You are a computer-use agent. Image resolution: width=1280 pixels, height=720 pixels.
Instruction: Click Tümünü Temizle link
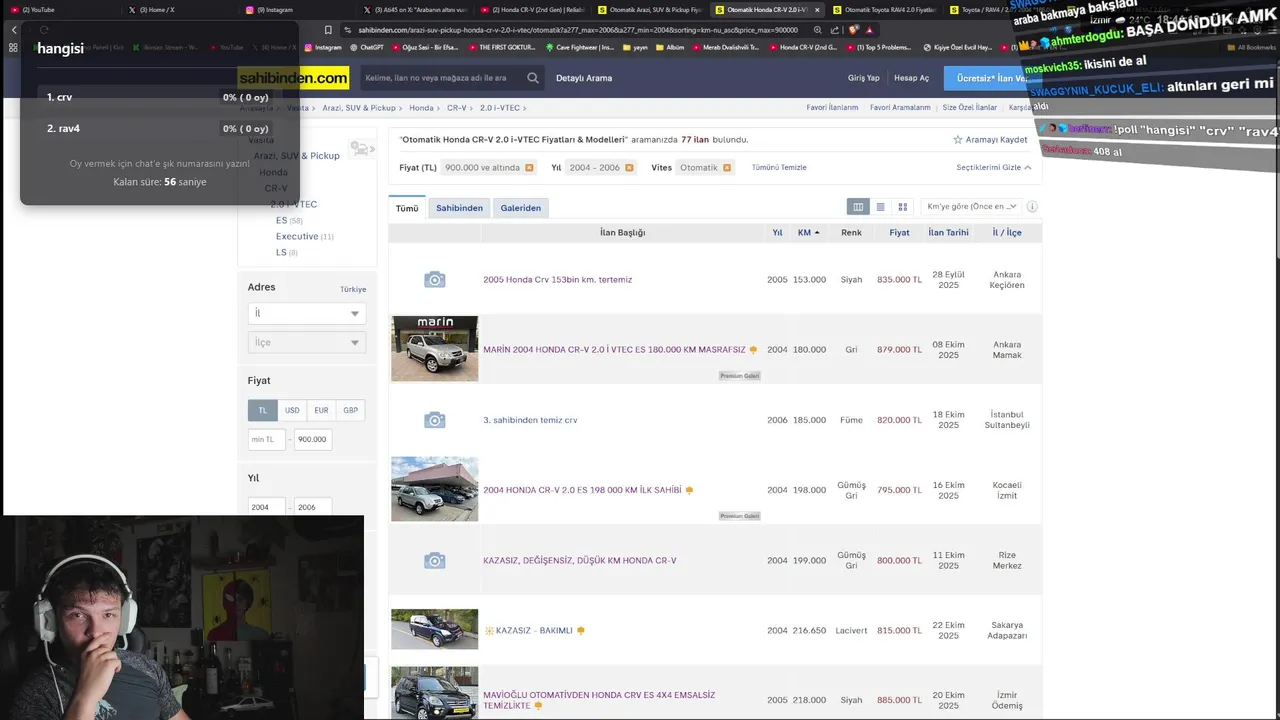point(779,168)
